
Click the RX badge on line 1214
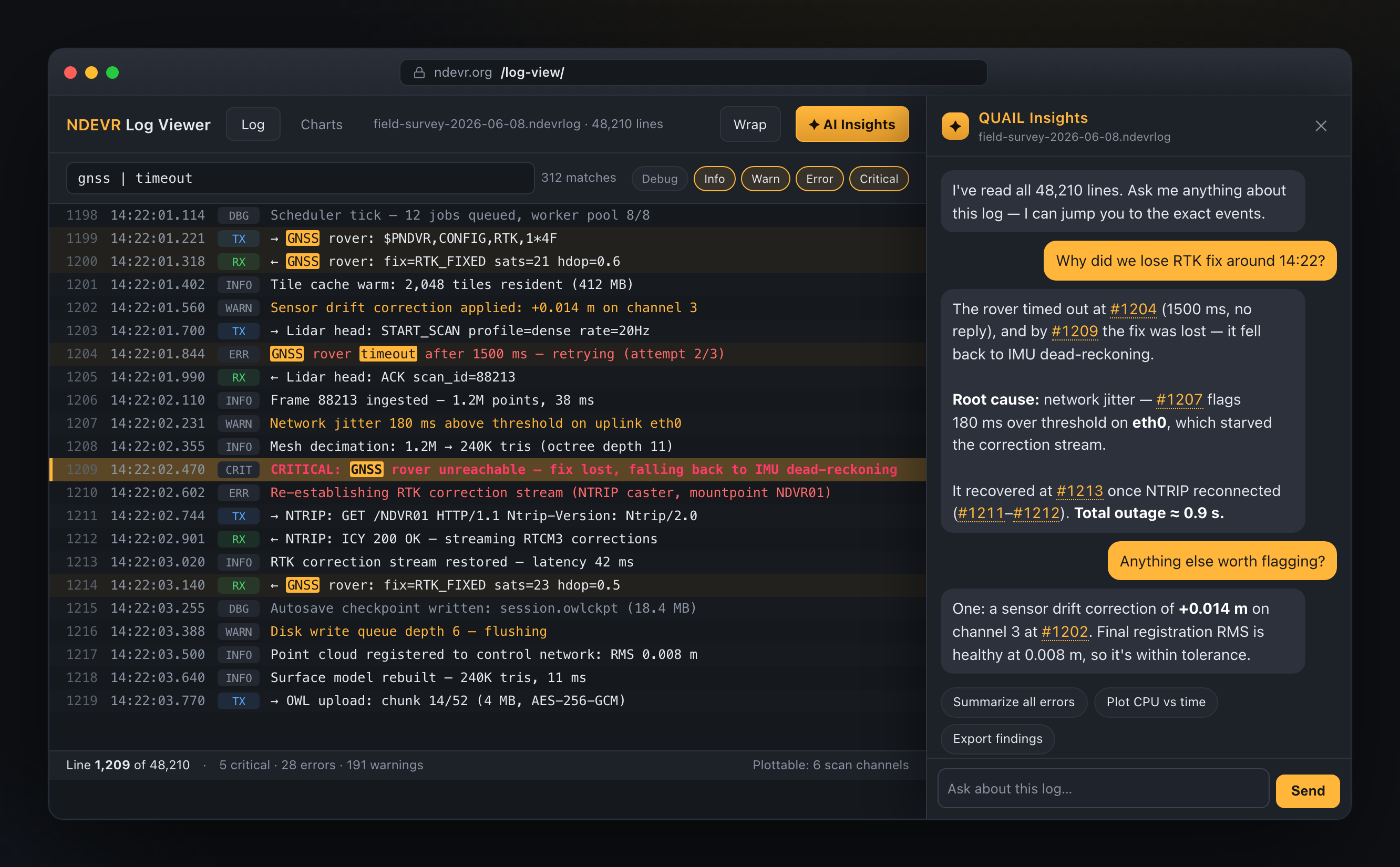(239, 585)
